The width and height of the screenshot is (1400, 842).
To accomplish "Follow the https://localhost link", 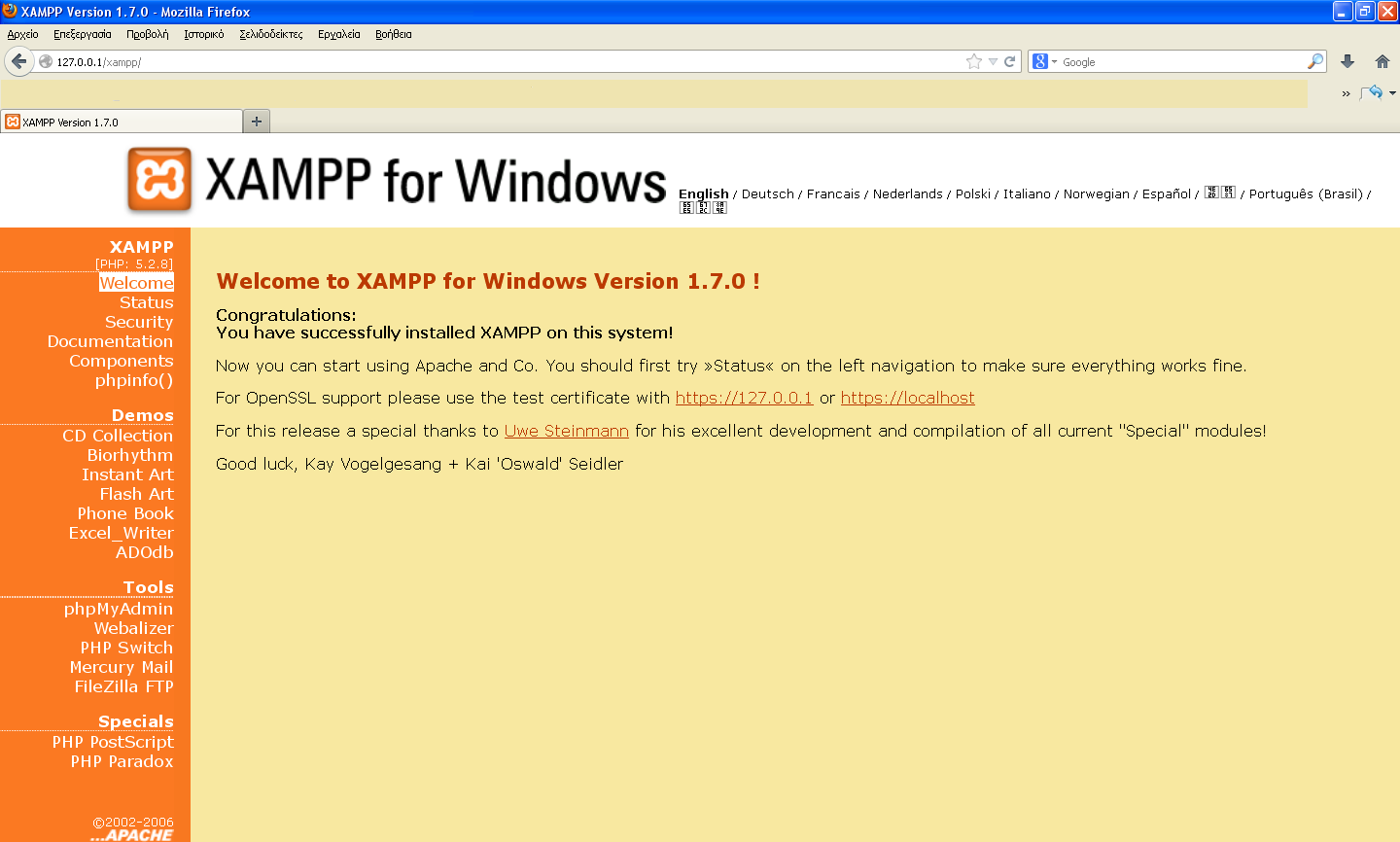I will pos(907,398).
